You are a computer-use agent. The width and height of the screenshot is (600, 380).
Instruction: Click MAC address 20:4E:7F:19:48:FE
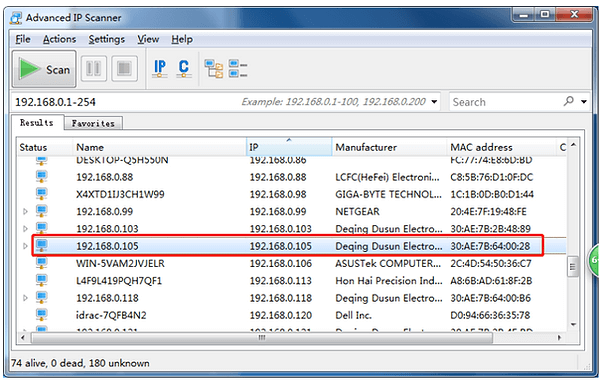pos(489,212)
